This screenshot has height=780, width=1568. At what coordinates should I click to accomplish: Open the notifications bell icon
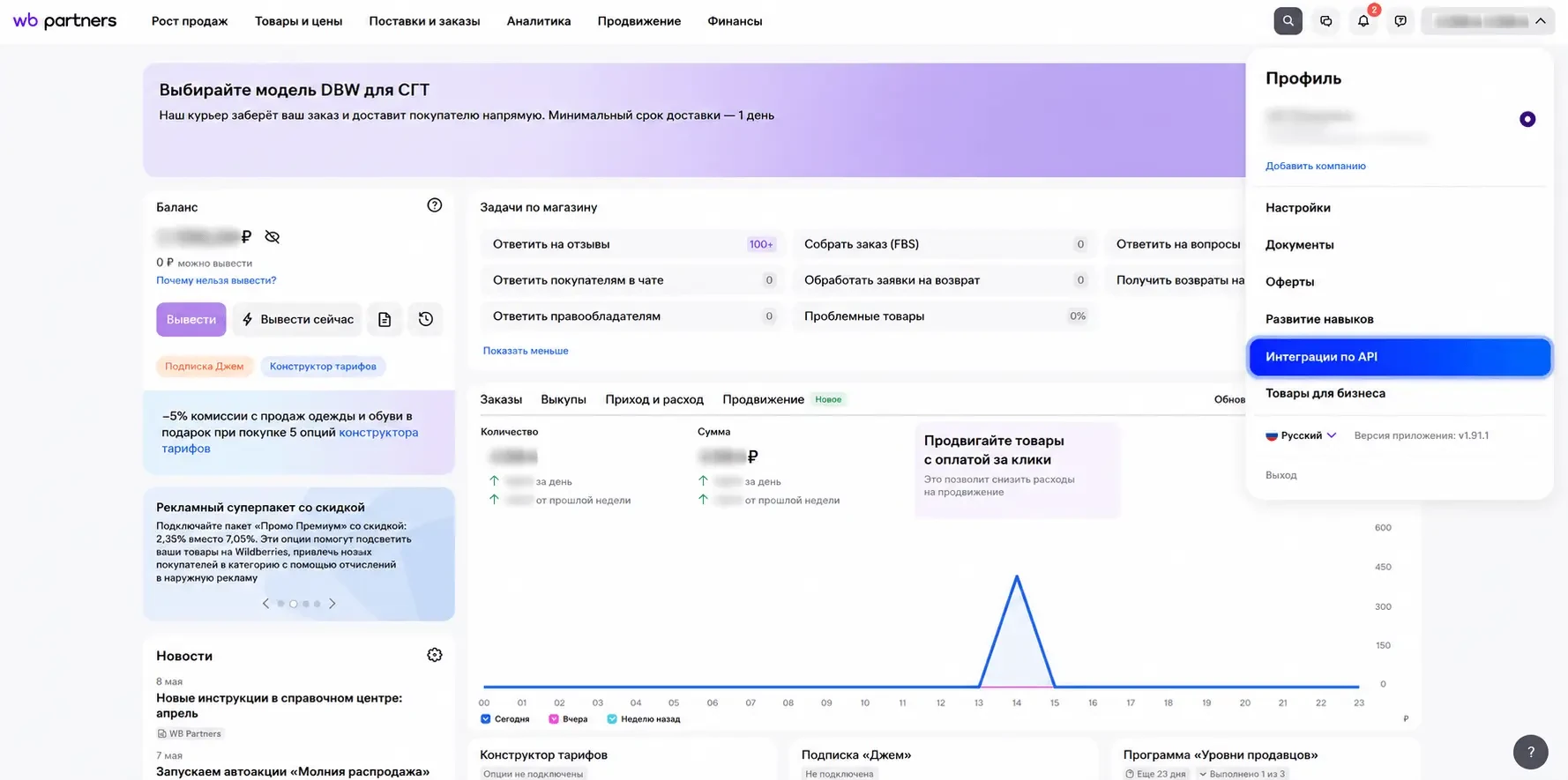[1363, 21]
